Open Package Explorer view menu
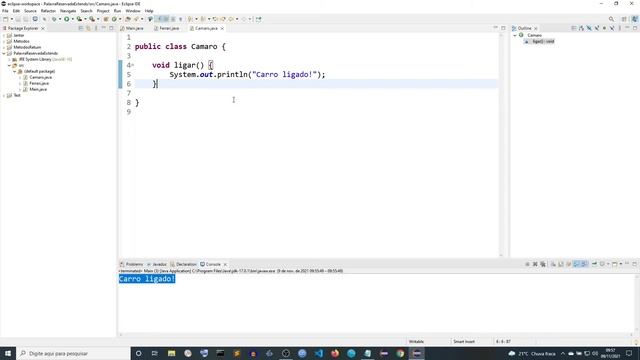 (x=96, y=28)
